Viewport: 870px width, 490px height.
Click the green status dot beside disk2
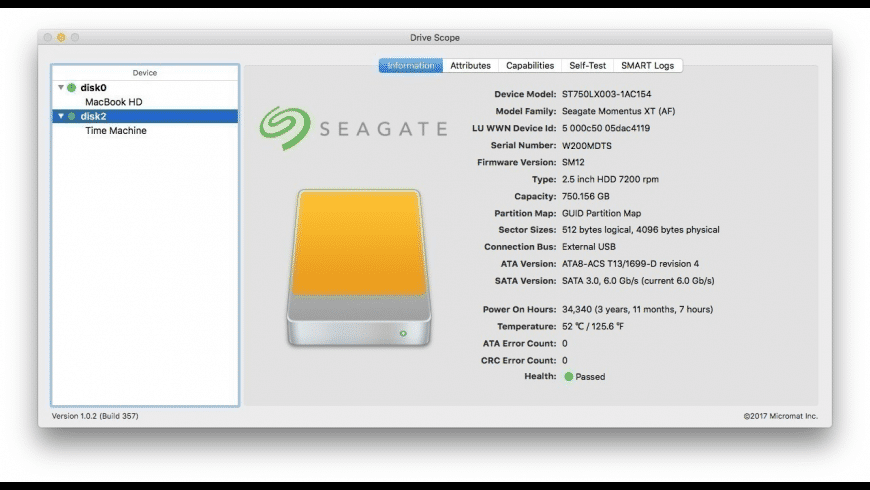(x=72, y=116)
